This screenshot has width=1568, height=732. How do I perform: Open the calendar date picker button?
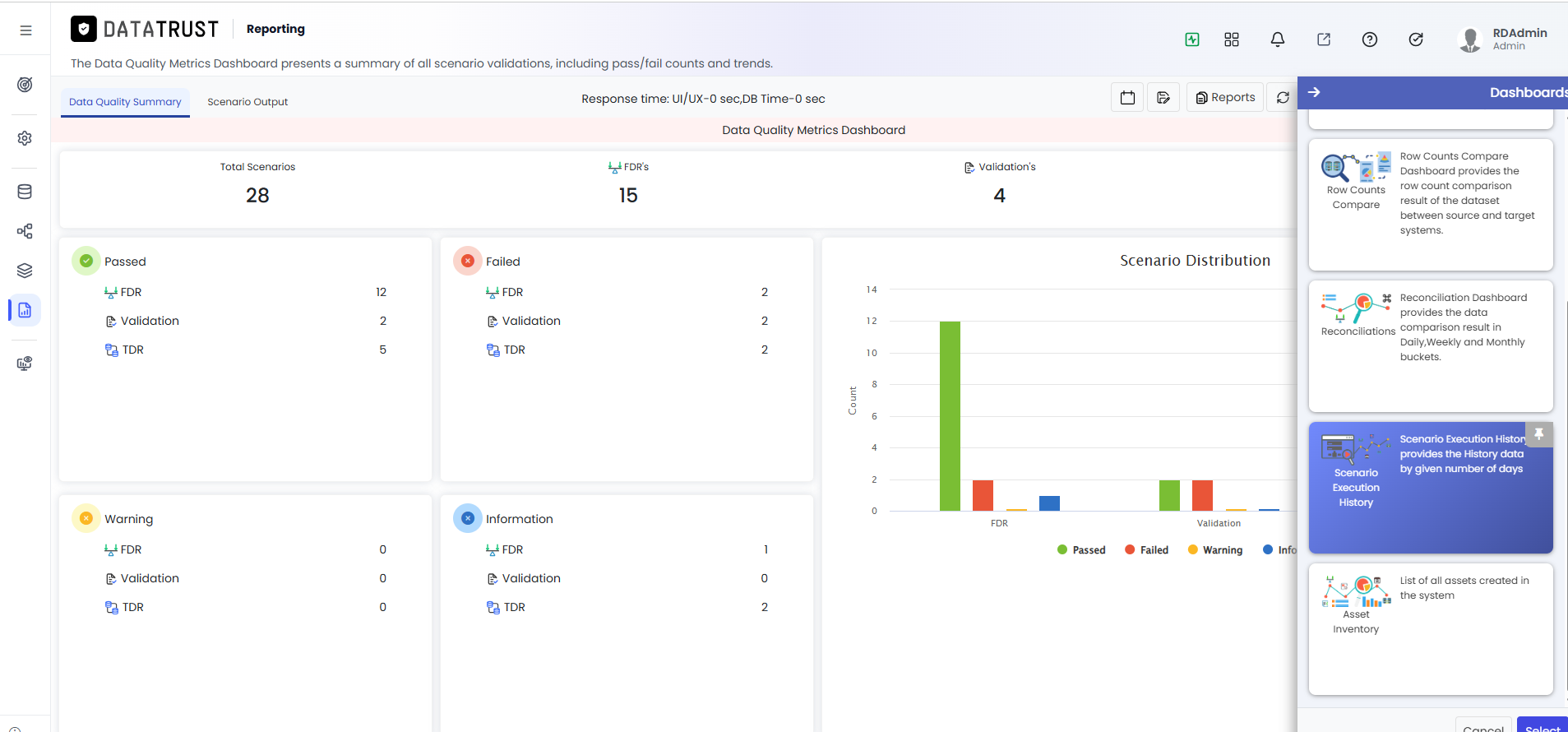pyautogui.click(x=1127, y=97)
